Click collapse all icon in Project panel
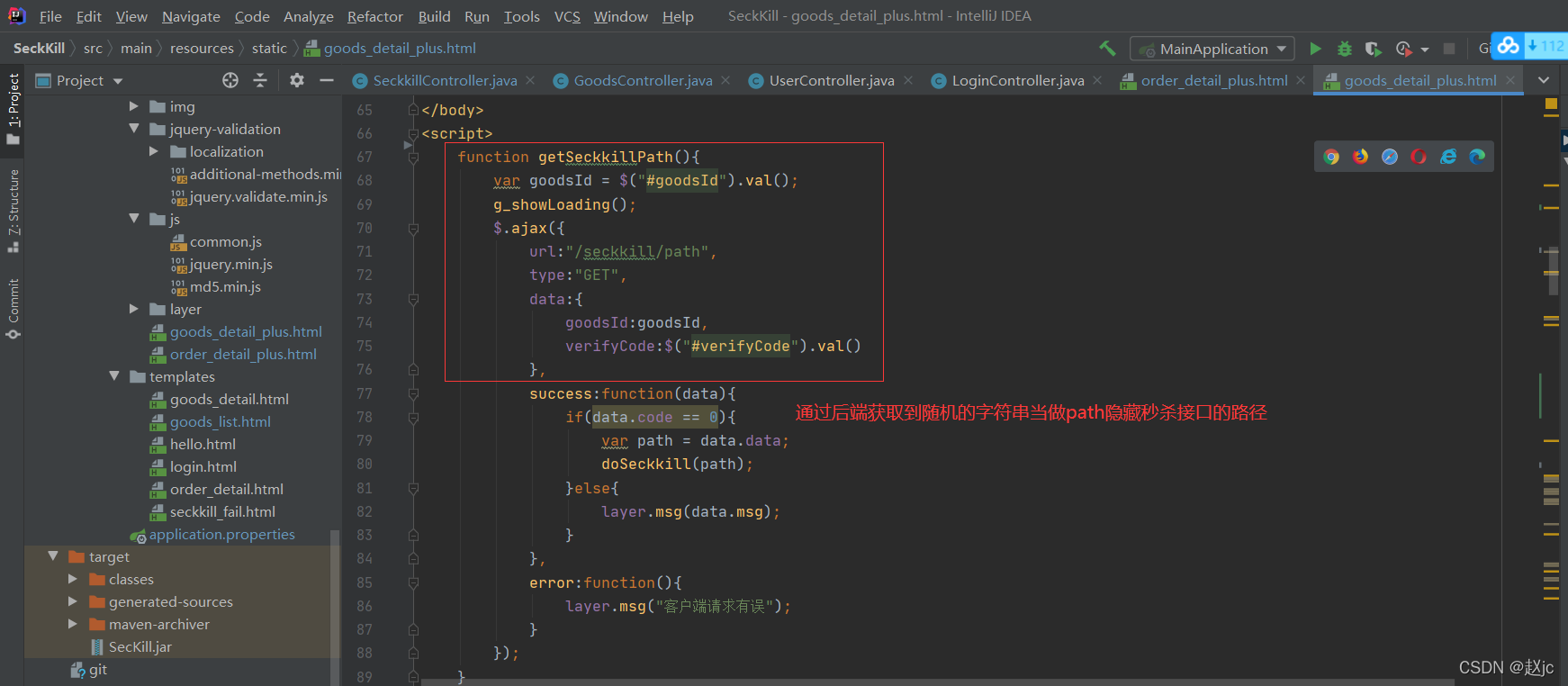 pyautogui.click(x=260, y=80)
